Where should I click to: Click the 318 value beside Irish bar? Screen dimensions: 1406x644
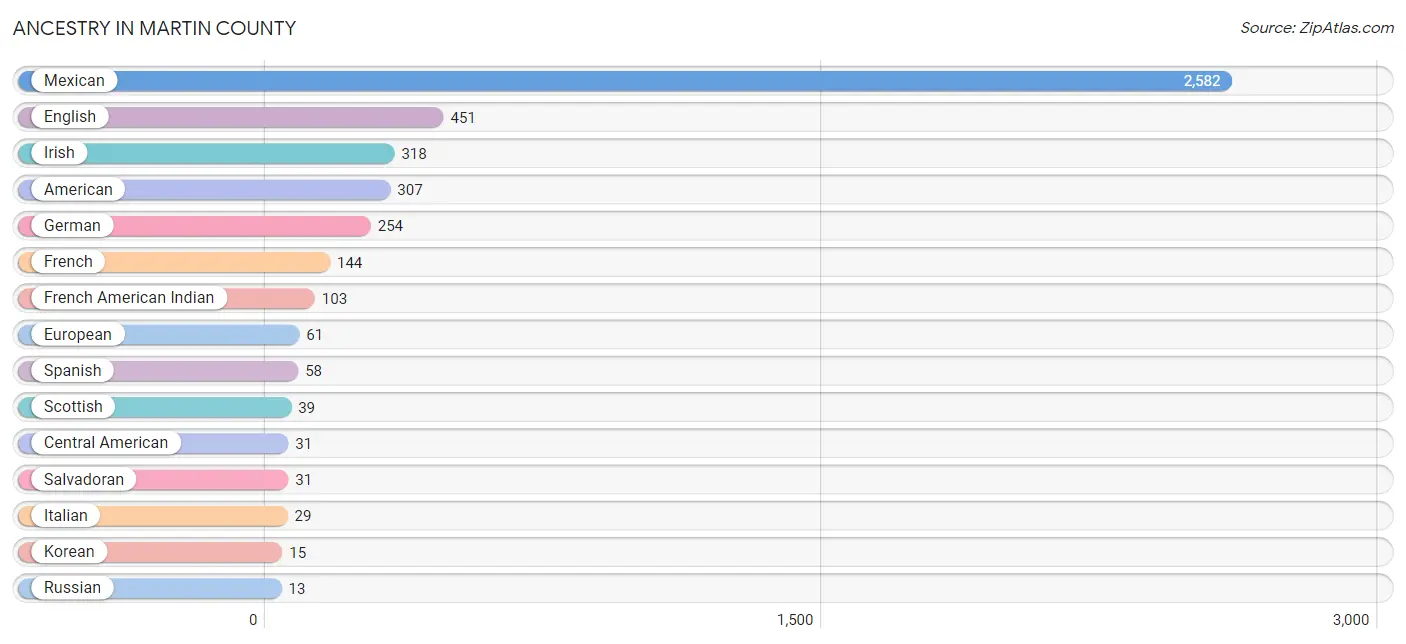[x=414, y=154]
